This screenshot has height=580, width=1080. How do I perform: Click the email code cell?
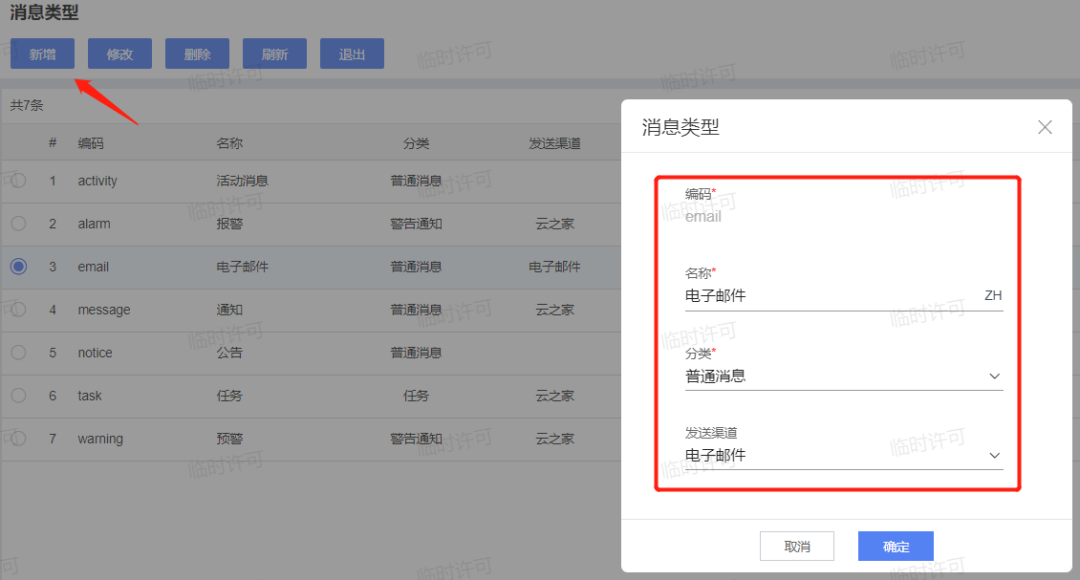[93, 267]
